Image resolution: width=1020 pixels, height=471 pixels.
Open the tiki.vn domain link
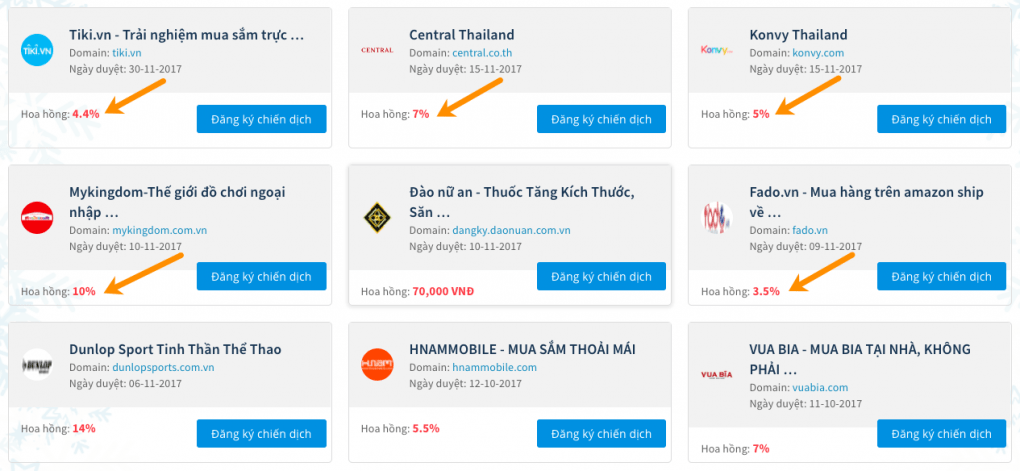pyautogui.click(x=127, y=52)
